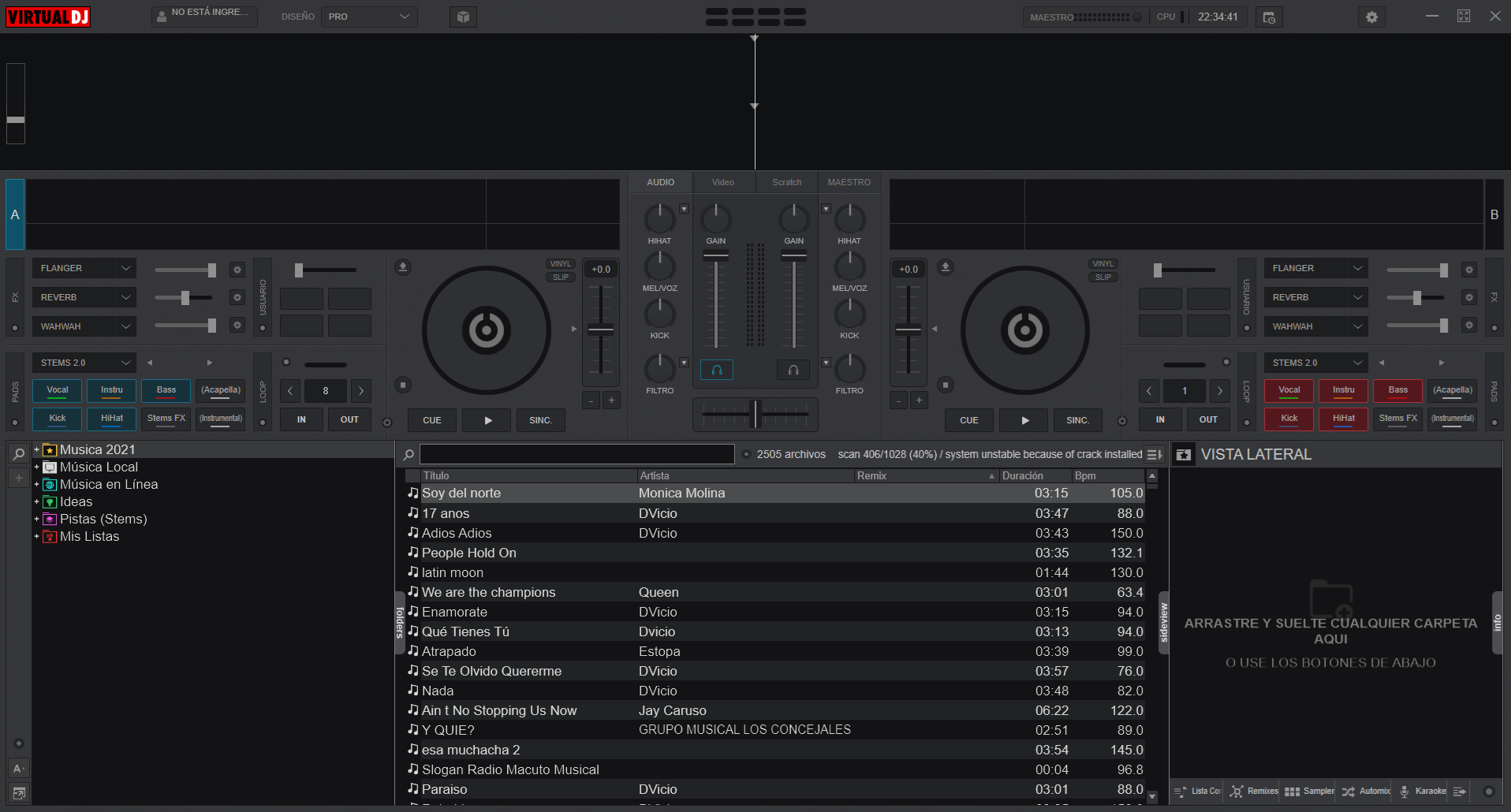This screenshot has width=1511, height=812.
Task: Expand the Musica 2021 folder
Action: (36, 449)
